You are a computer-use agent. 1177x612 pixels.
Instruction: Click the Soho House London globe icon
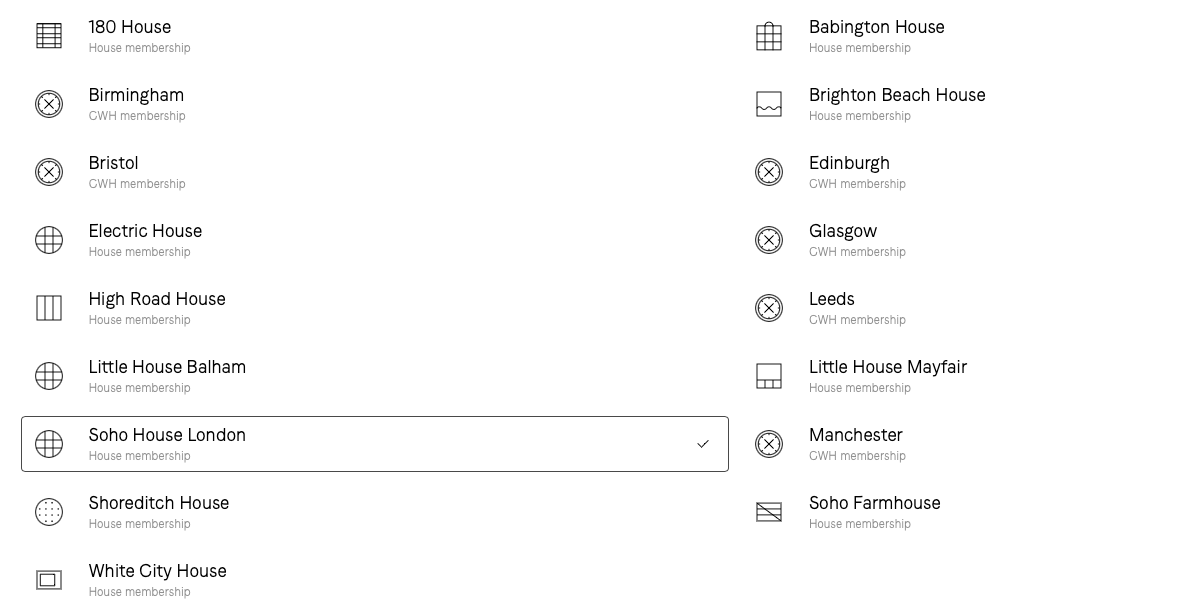coord(49,444)
